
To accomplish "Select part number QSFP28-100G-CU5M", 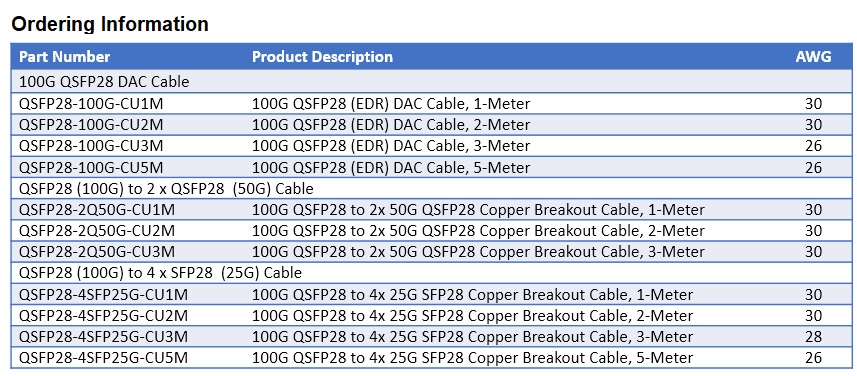I will tap(91, 167).
